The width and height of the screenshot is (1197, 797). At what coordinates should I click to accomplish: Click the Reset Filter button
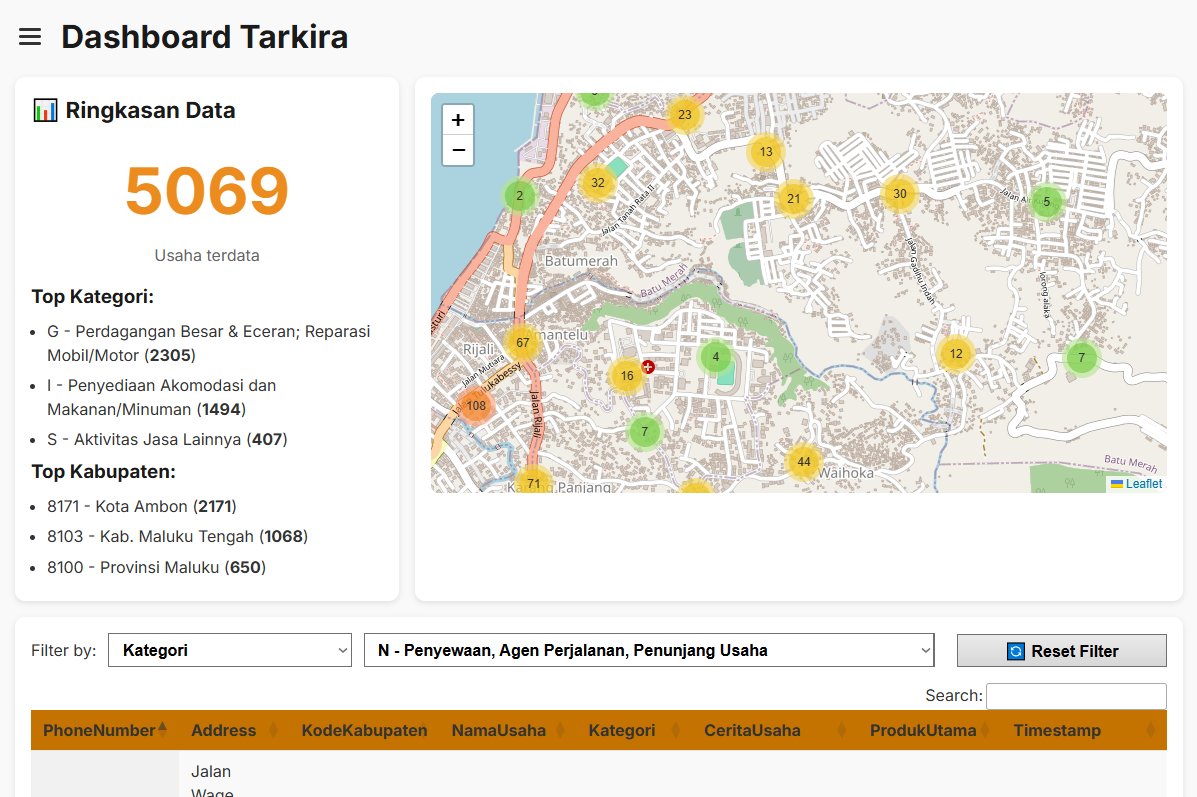tap(1061, 651)
